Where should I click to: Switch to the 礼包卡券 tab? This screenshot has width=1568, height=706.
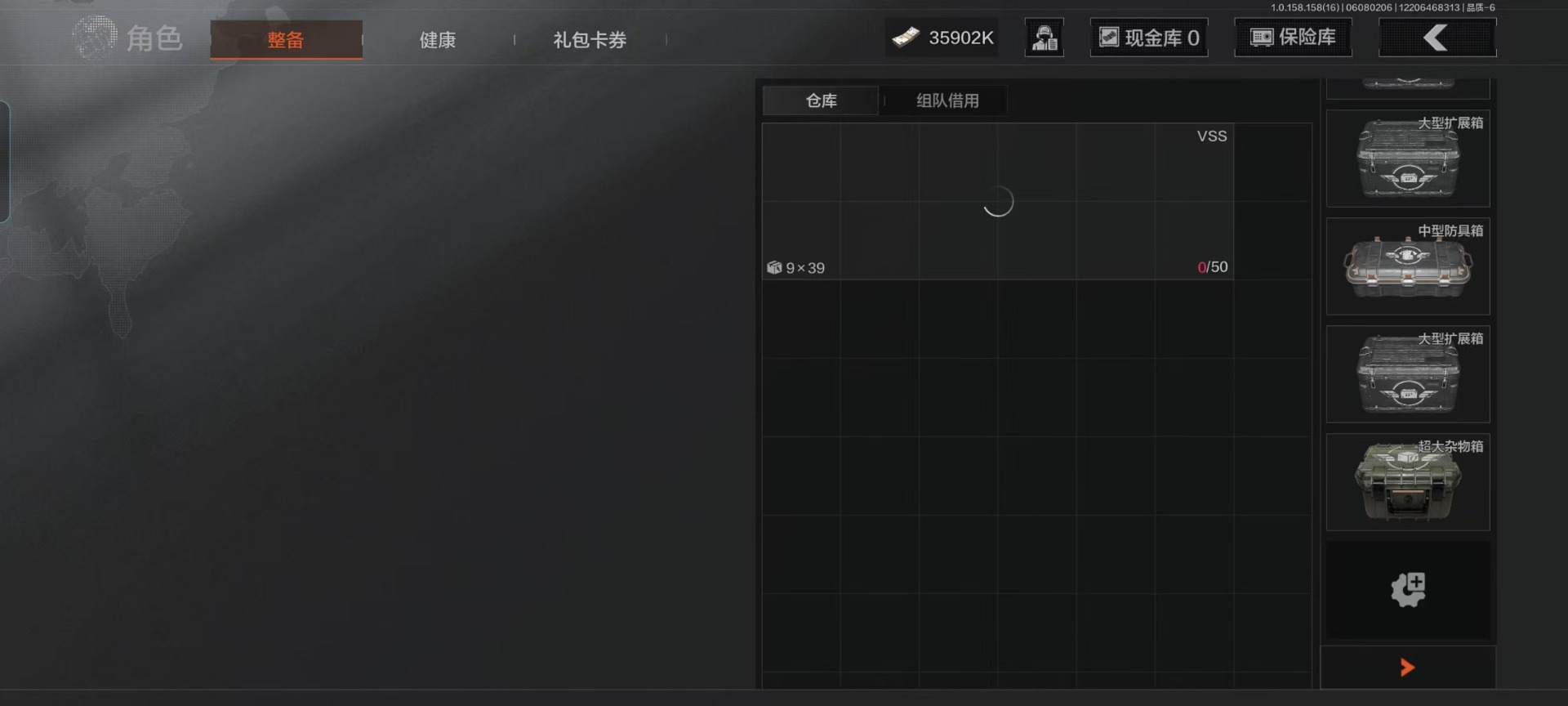click(590, 40)
